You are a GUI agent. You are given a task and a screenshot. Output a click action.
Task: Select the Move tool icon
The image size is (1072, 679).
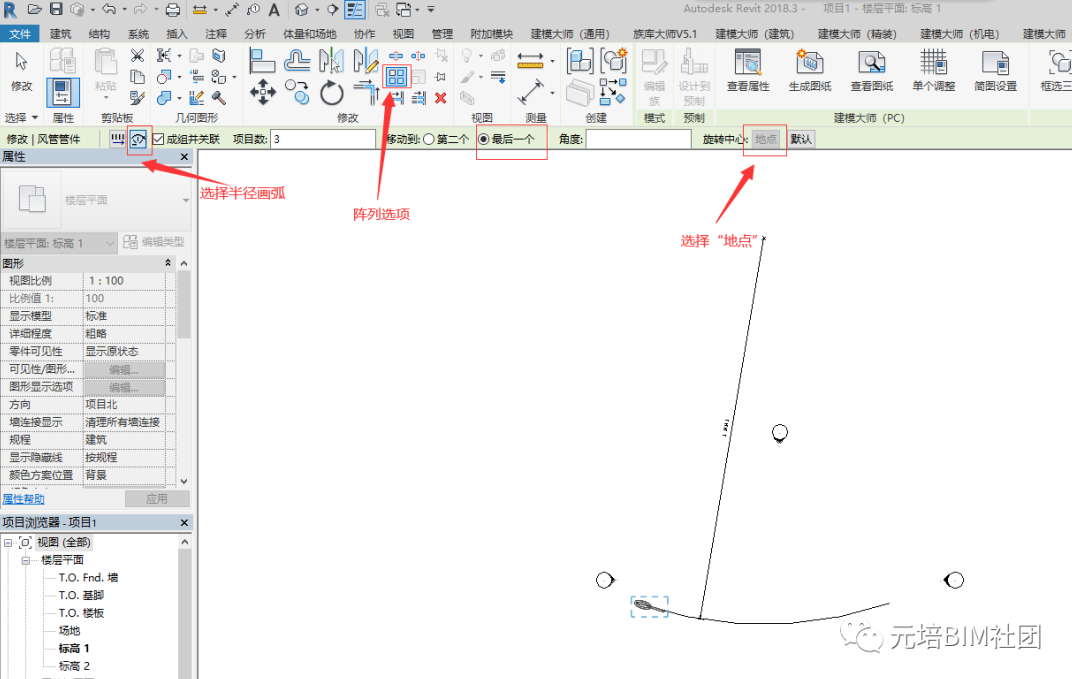(x=263, y=92)
